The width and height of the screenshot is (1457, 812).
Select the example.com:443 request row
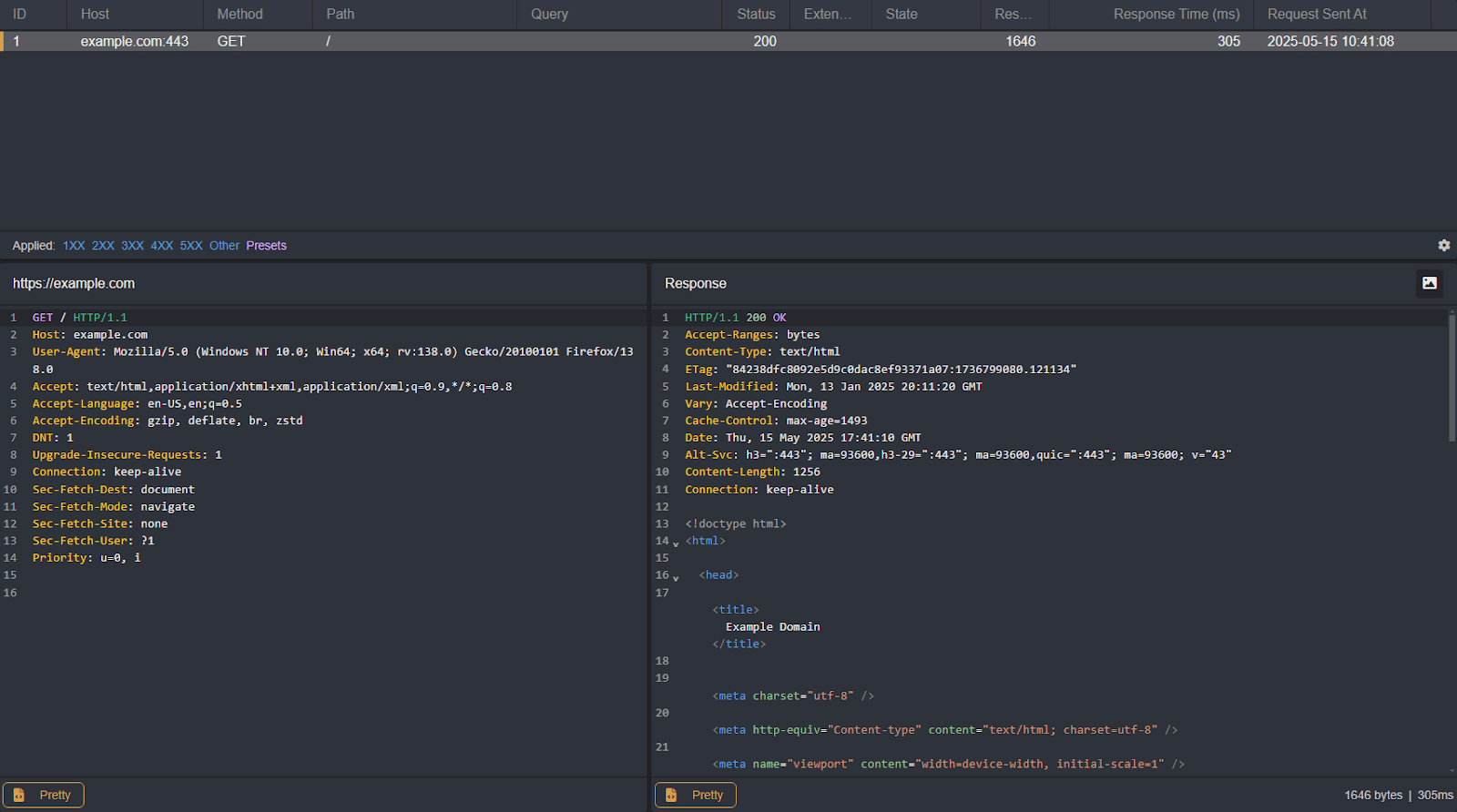tap(728, 41)
